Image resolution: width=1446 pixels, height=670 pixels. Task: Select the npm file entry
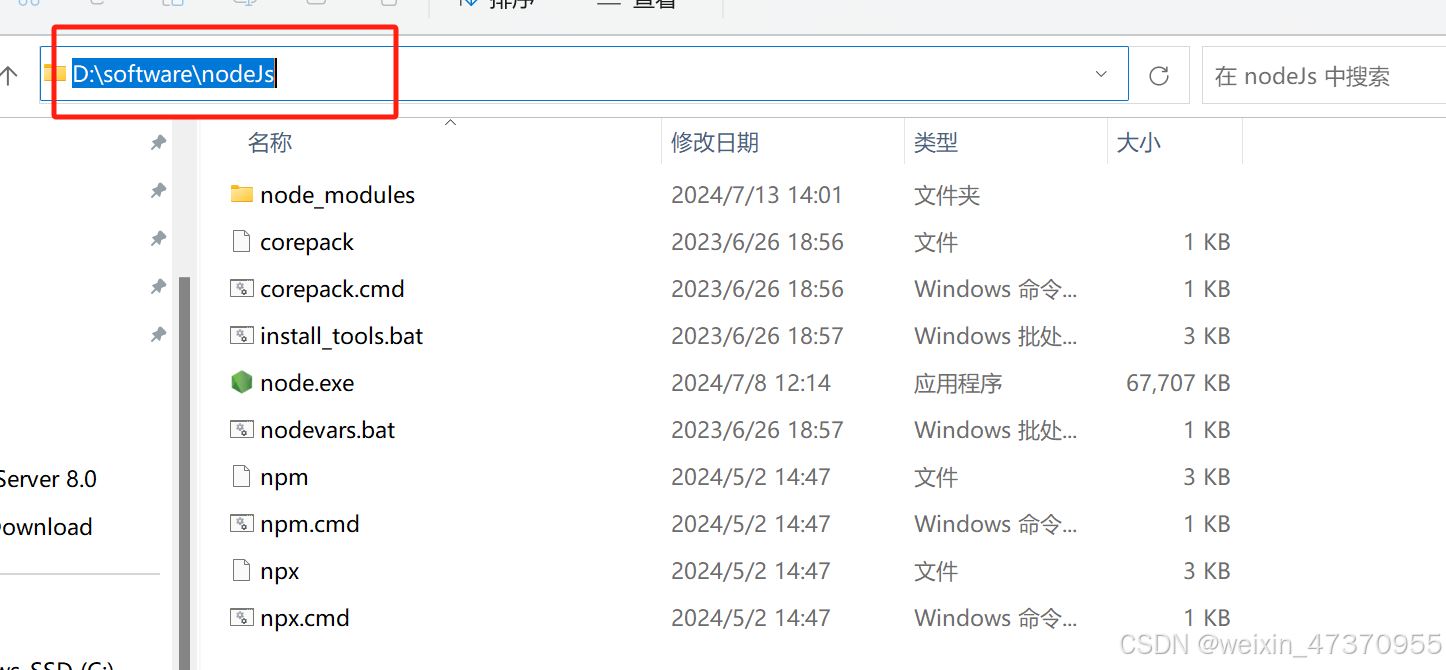pyautogui.click(x=284, y=477)
